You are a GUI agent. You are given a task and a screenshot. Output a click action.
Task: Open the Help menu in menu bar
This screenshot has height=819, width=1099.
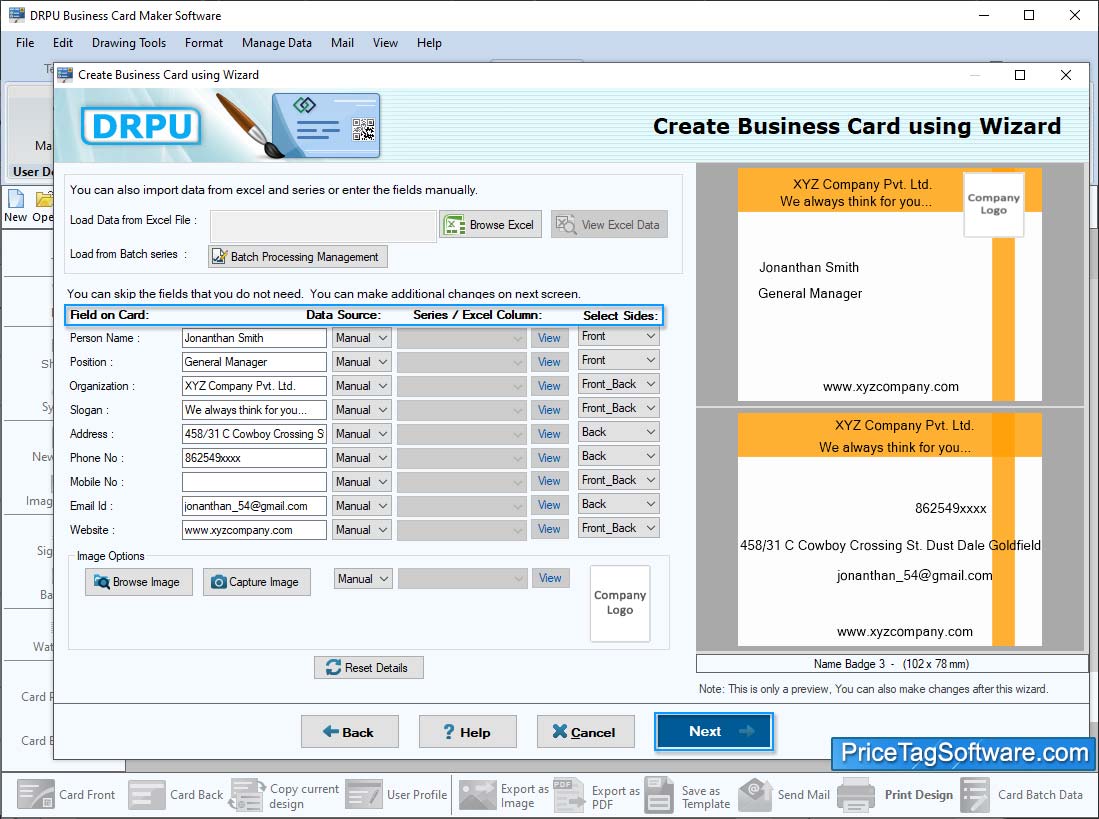[x=429, y=43]
